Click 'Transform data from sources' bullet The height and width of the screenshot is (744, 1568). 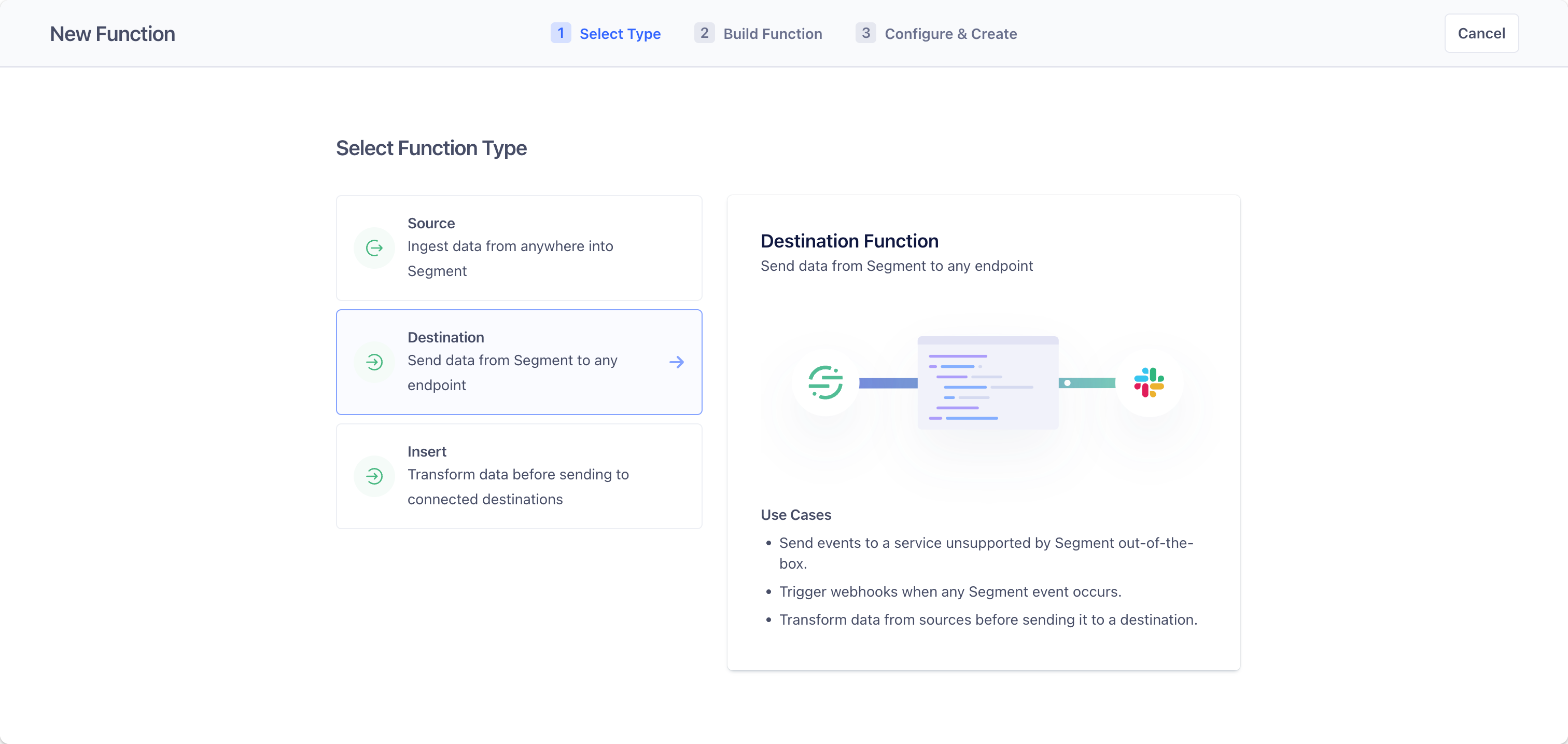point(988,620)
